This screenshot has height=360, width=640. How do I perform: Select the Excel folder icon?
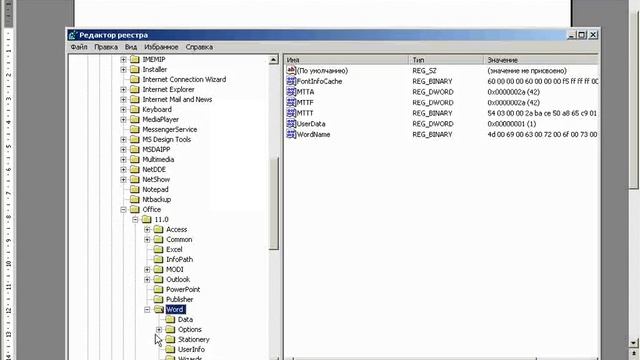click(x=158, y=249)
